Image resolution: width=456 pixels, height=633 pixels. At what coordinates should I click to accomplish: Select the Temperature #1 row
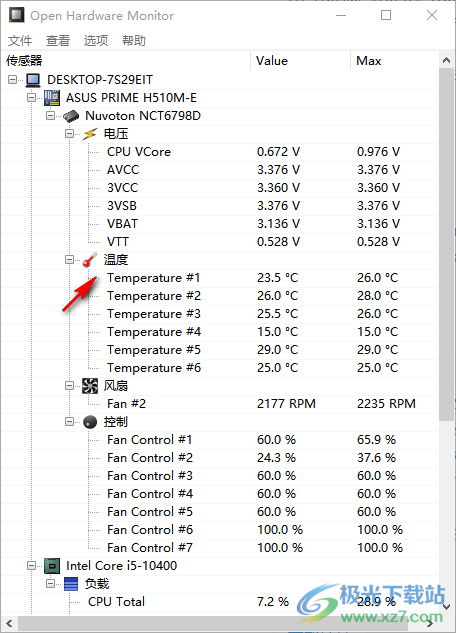pos(220,278)
